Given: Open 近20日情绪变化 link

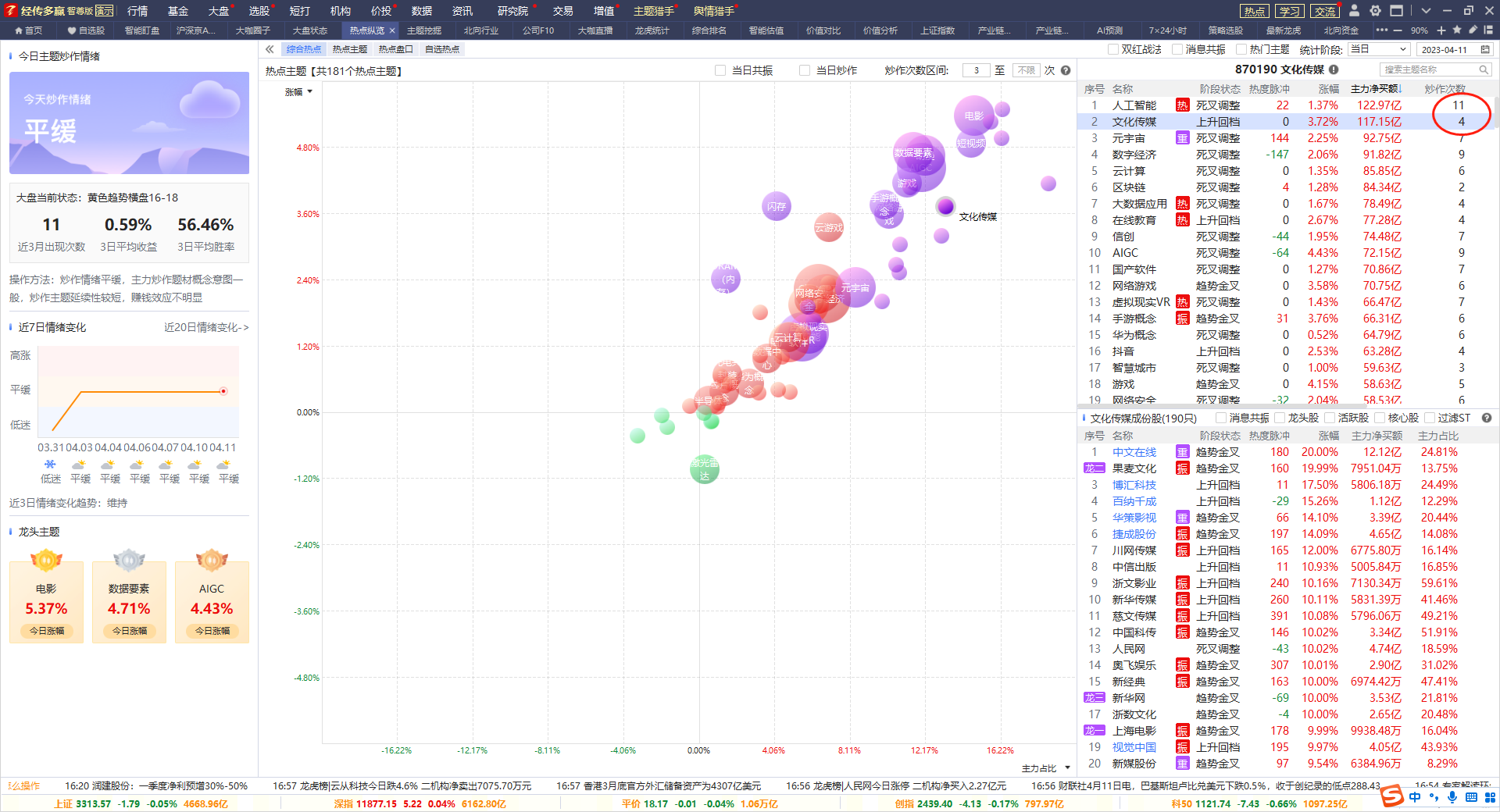Looking at the screenshot, I should pyautogui.click(x=206, y=328).
